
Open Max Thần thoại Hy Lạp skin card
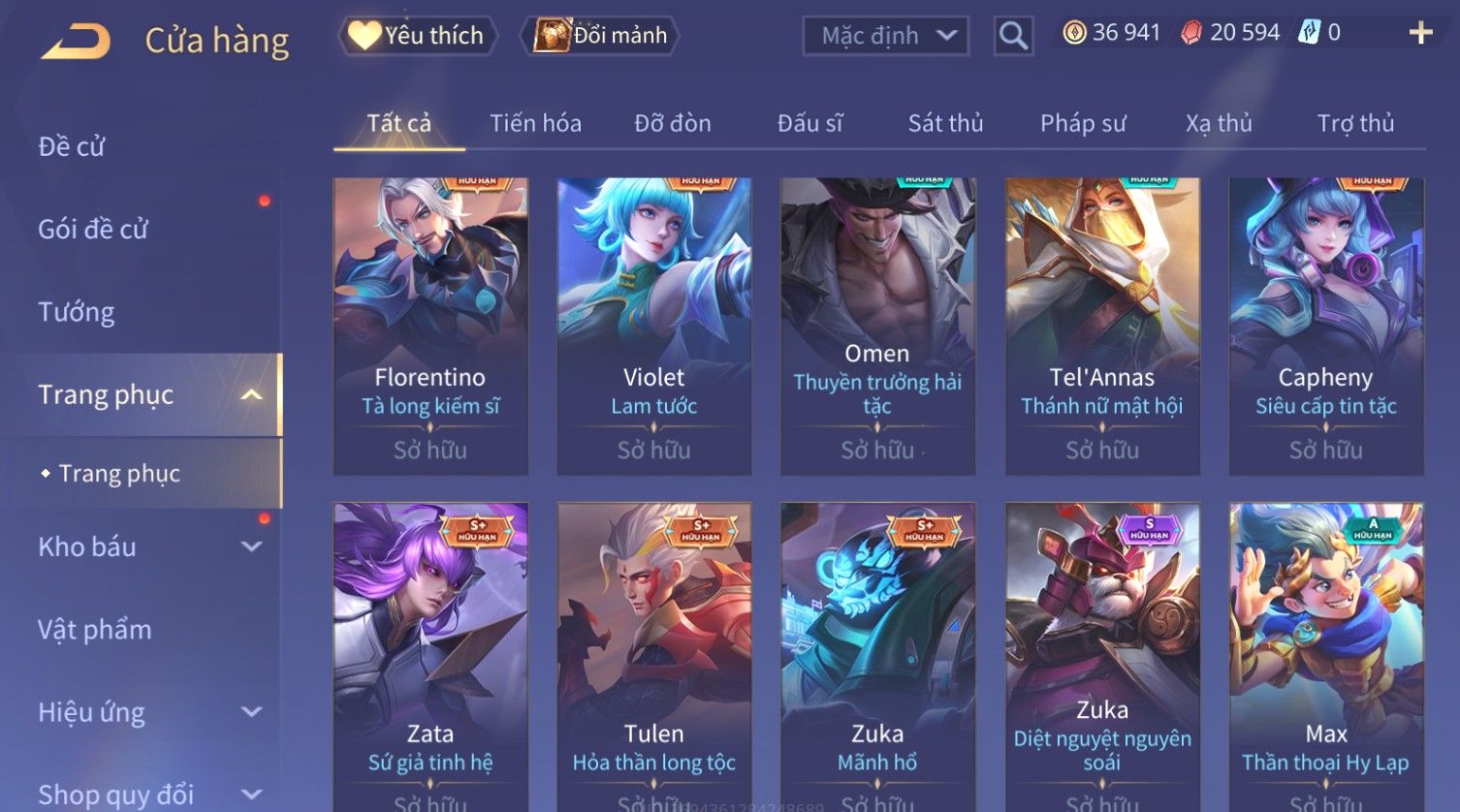(x=1326, y=657)
